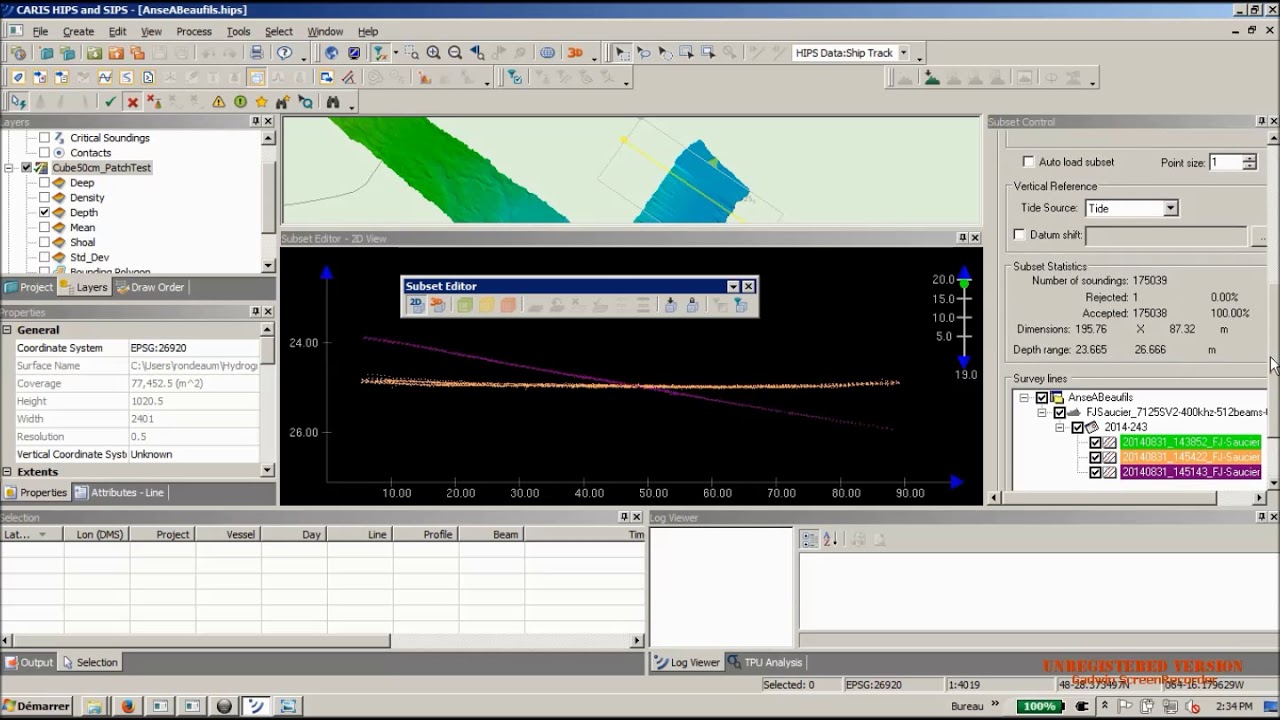Enable the Datum shift checkbox
Viewport: 1280px width, 720px height.
click(x=1019, y=235)
